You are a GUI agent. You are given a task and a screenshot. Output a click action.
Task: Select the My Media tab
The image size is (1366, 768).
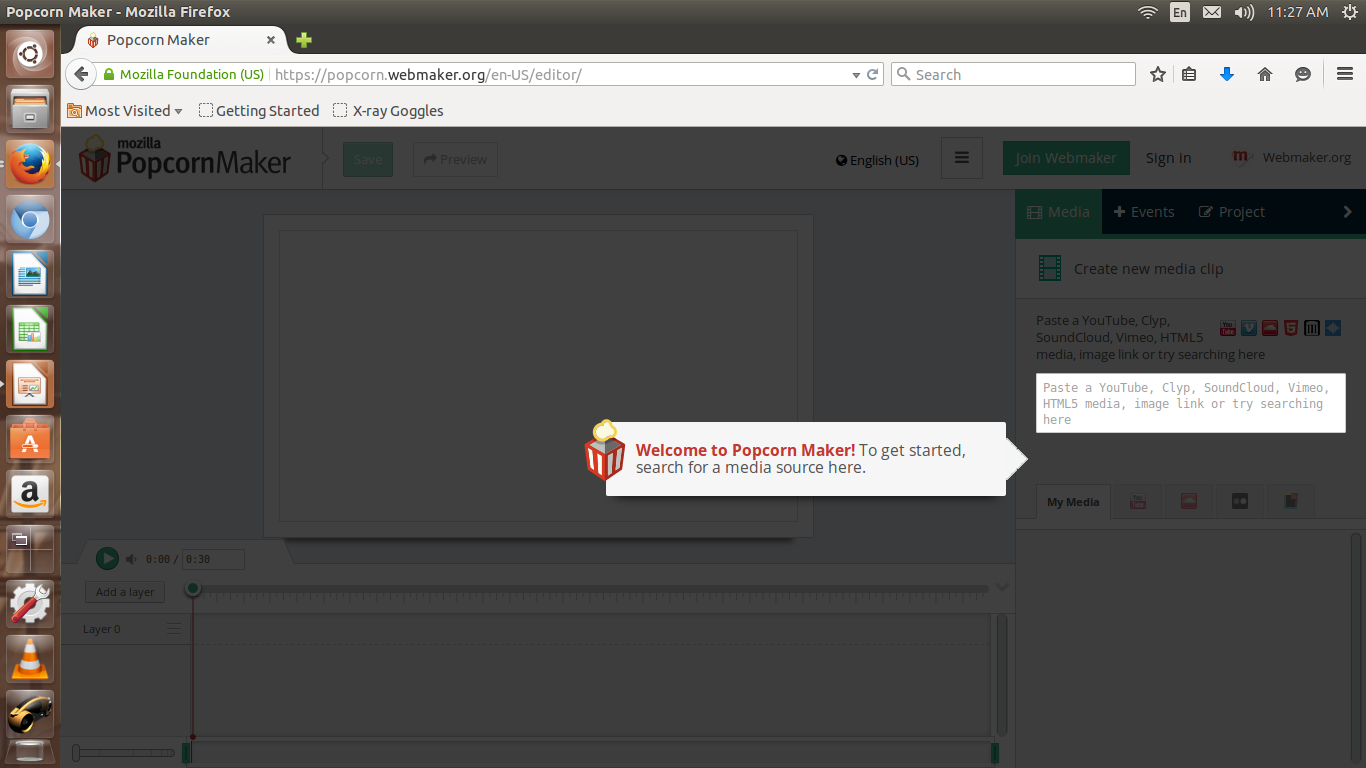click(x=1073, y=502)
